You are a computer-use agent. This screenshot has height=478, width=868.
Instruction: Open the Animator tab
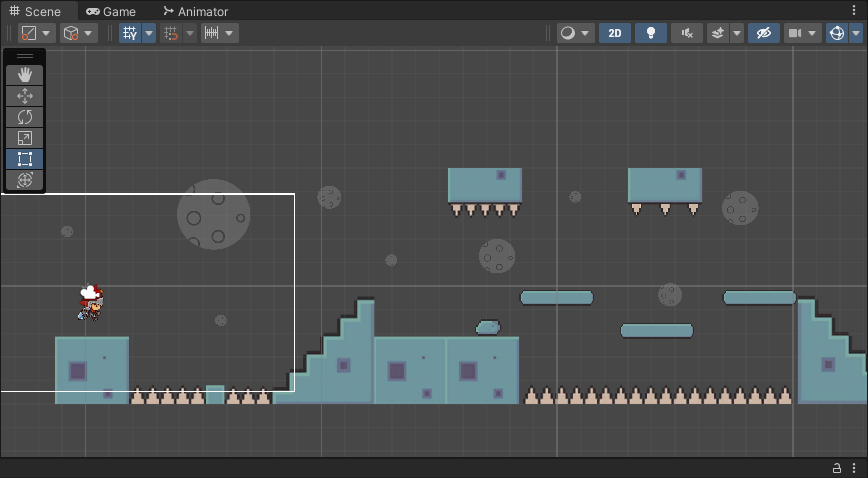[195, 11]
